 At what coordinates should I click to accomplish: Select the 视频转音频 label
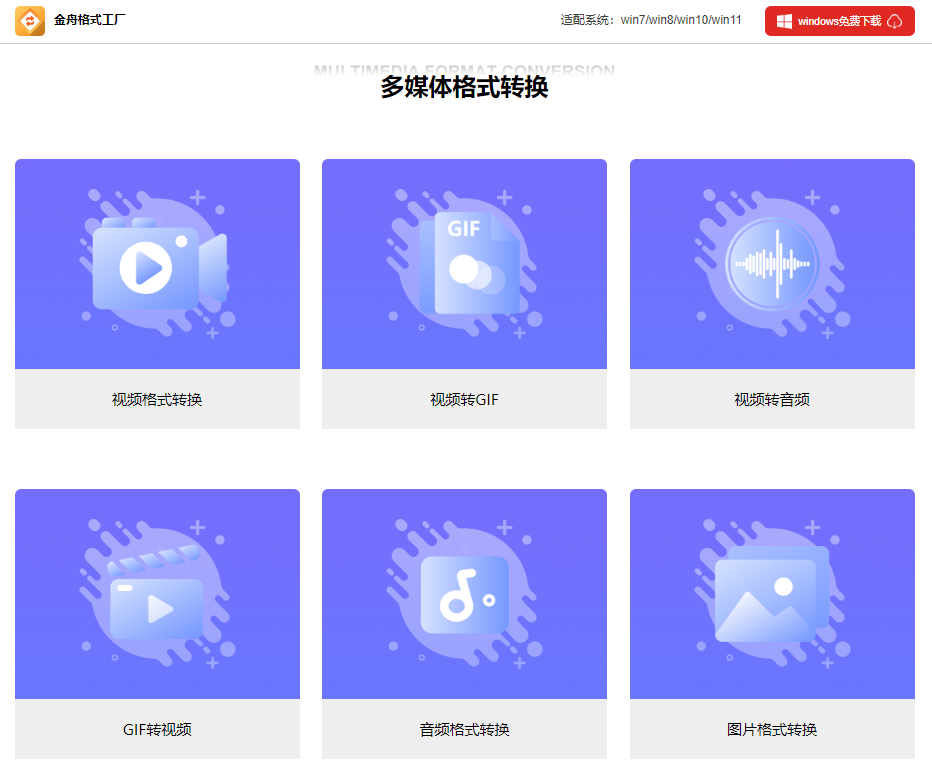(772, 399)
